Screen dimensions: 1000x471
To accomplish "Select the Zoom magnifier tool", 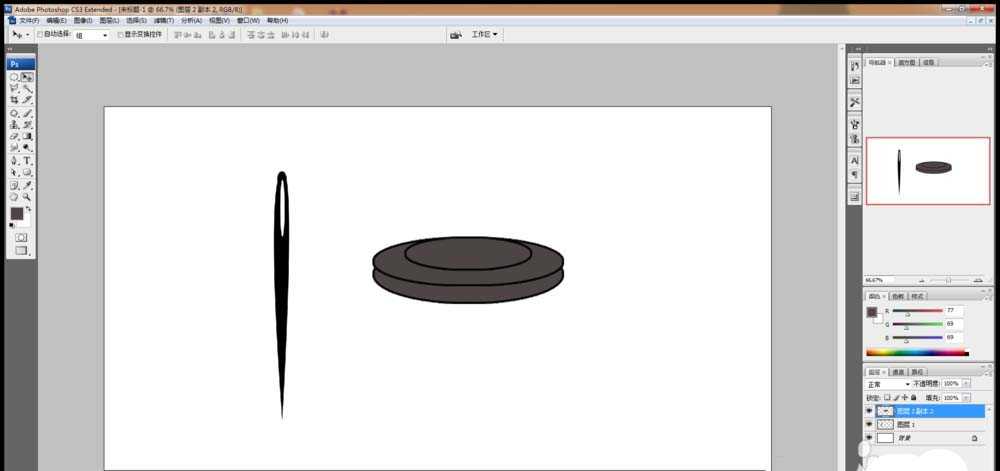I will (28, 197).
